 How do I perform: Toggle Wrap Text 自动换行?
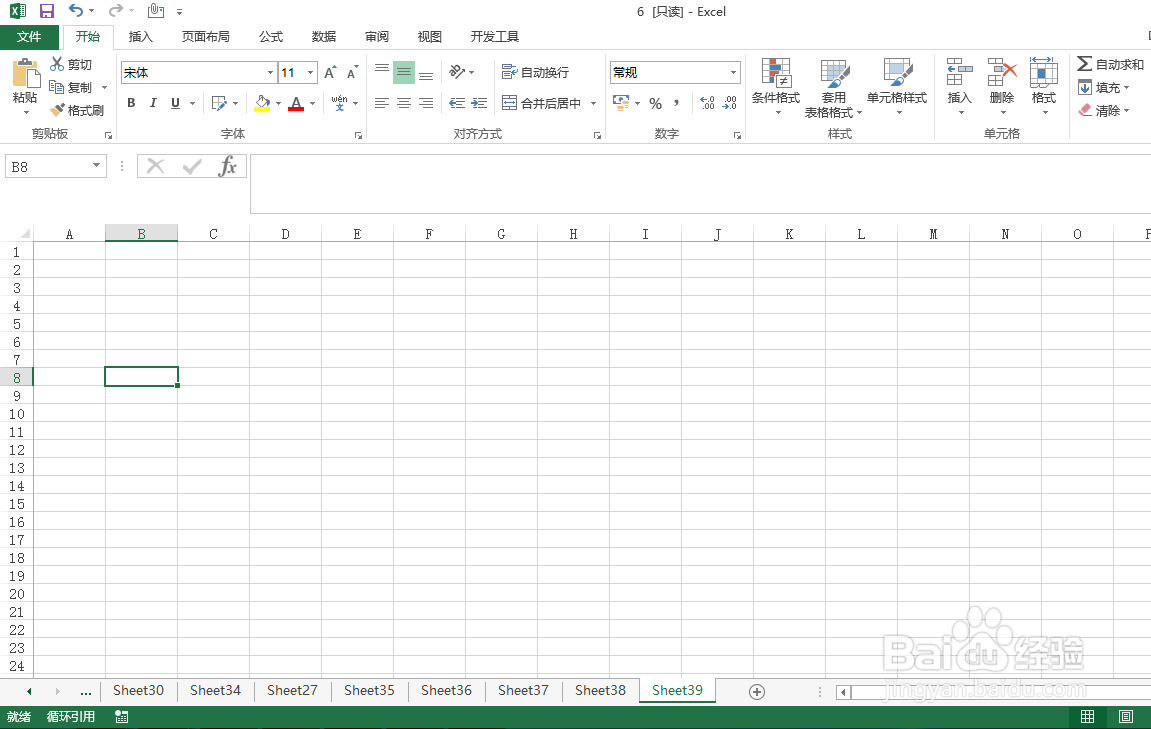point(535,72)
